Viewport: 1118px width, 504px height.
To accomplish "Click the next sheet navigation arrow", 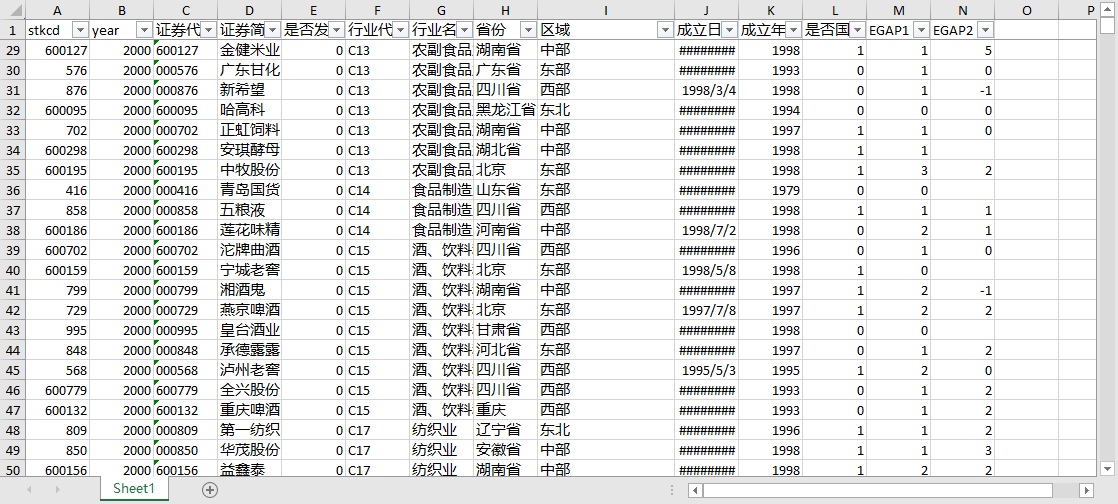I will tap(57, 489).
